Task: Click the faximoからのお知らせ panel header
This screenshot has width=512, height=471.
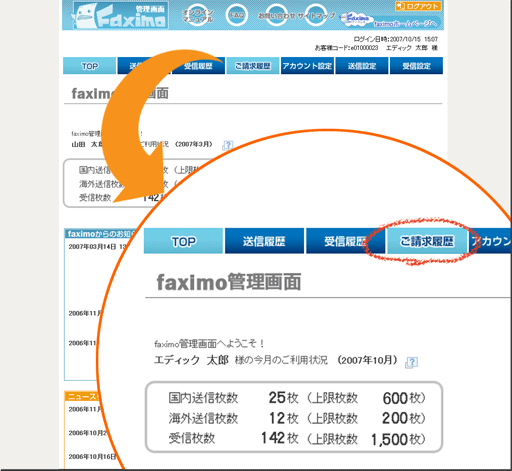Action: point(101,234)
